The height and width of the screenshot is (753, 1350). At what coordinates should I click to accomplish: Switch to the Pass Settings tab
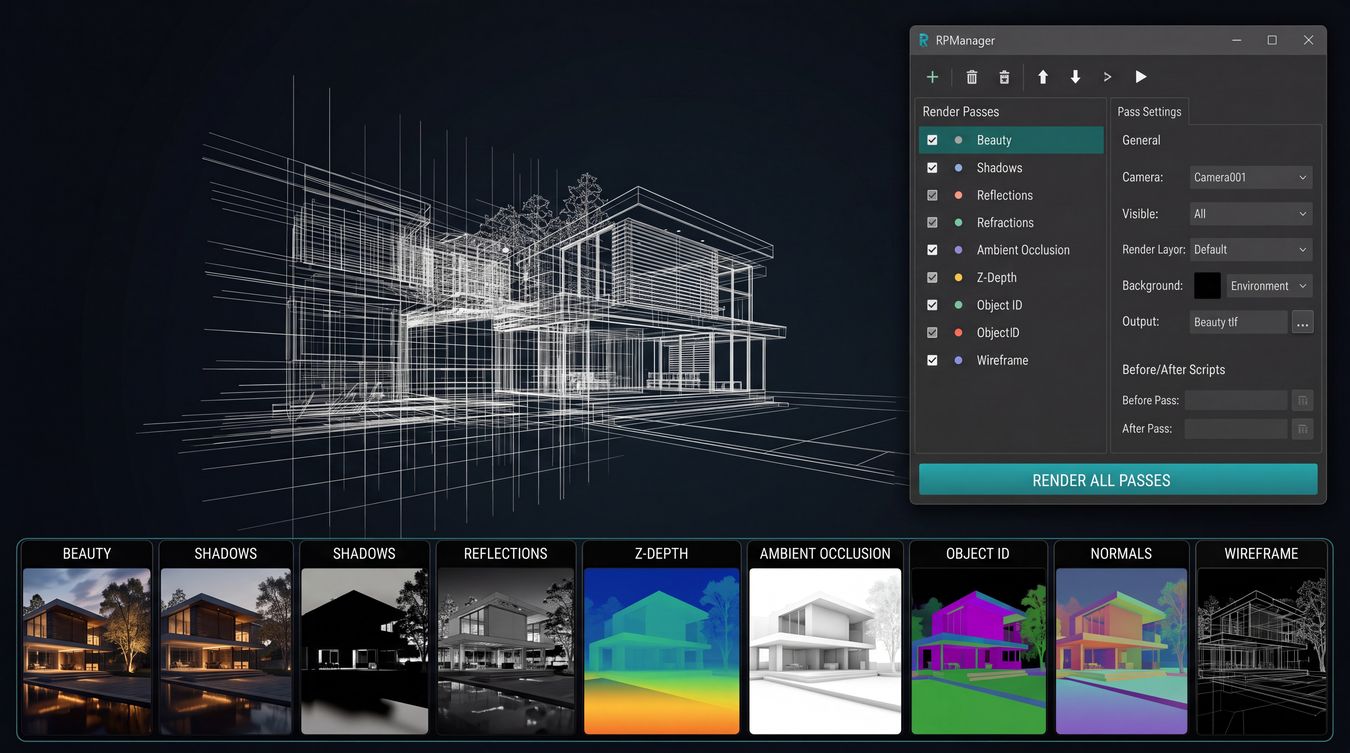[x=1149, y=111]
